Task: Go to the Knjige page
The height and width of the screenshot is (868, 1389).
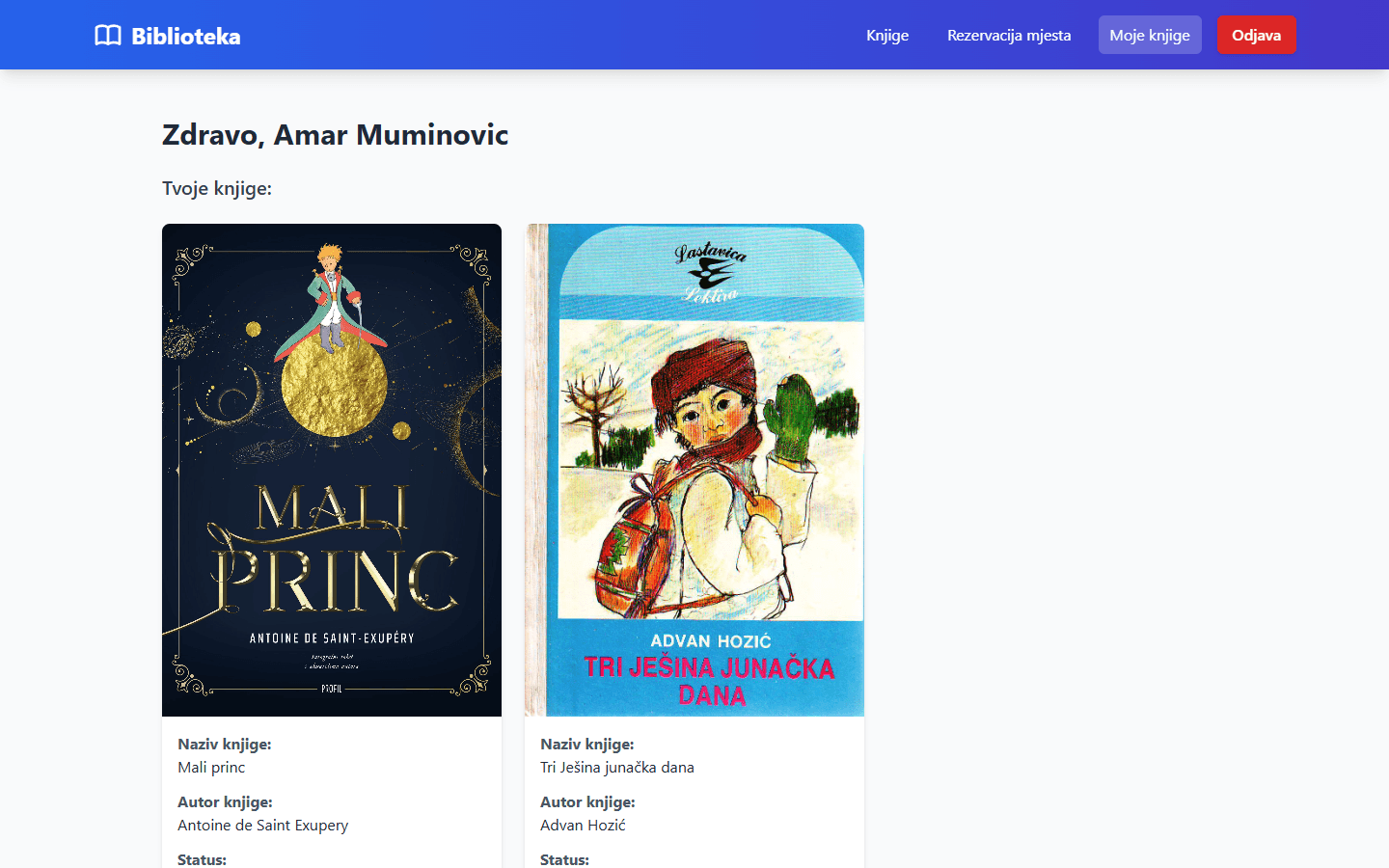Action: [887, 35]
